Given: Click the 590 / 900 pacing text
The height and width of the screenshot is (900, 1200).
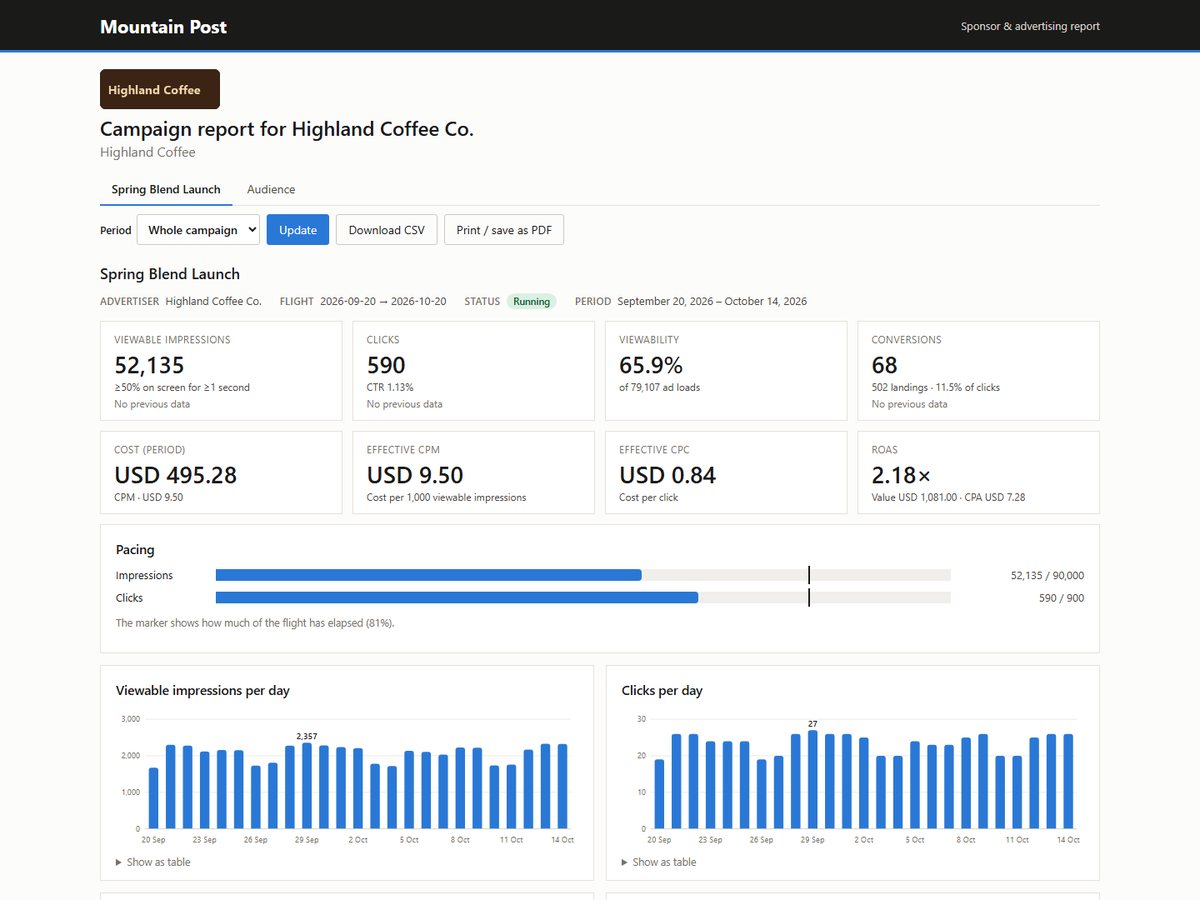Looking at the screenshot, I should (x=1061, y=597).
